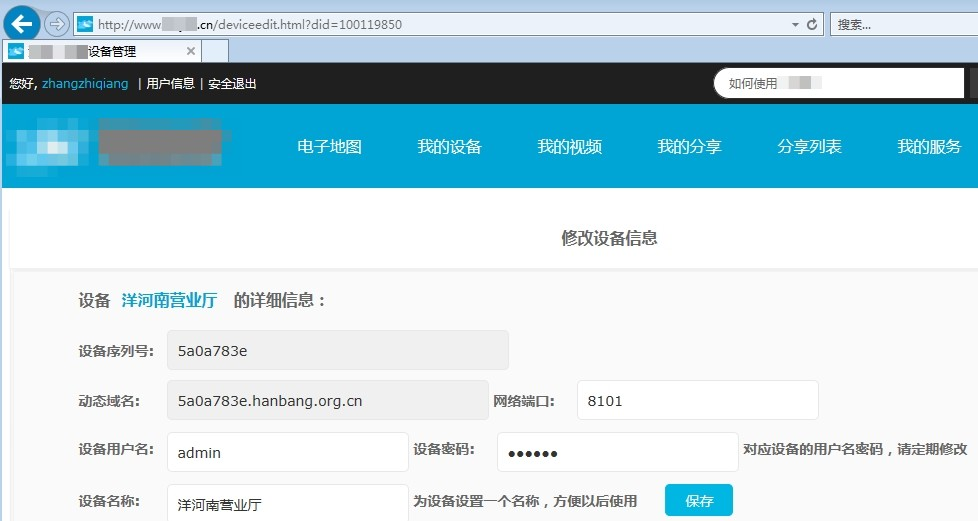The width and height of the screenshot is (978, 521).
Task: Open the 电子地图 navigation item
Action: (x=329, y=147)
